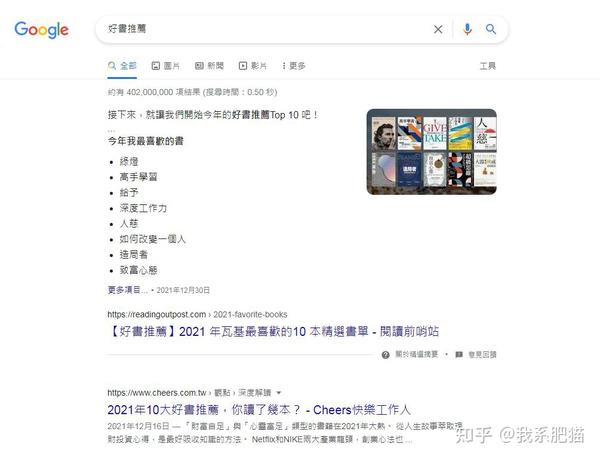600x459 pixels.
Task: Clear the search box with X icon
Action: coord(438,29)
